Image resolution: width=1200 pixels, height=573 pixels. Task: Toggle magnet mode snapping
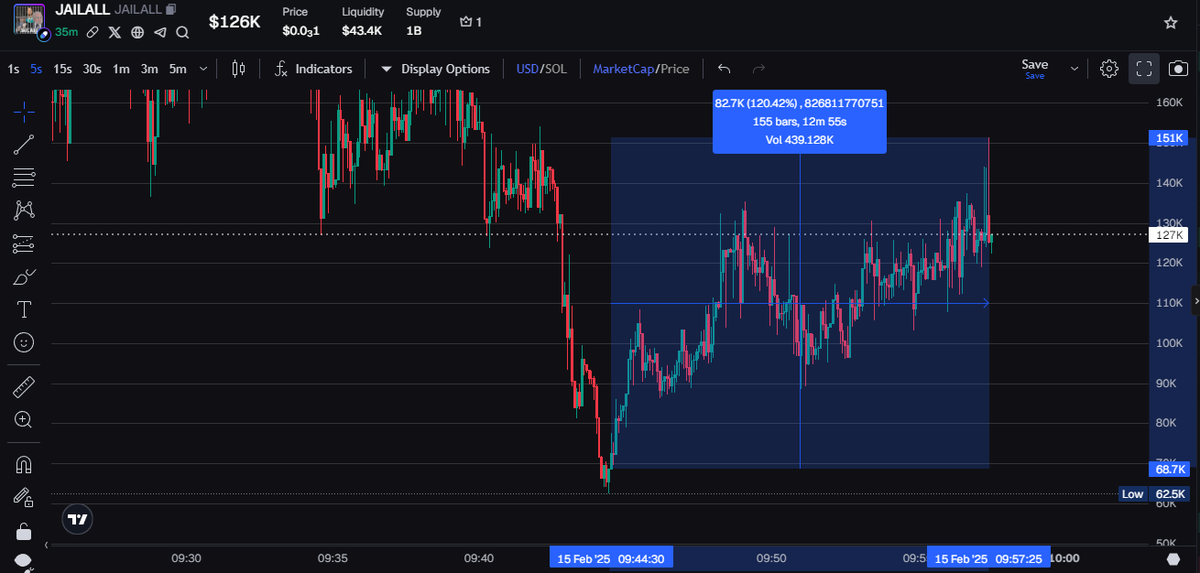(24, 464)
